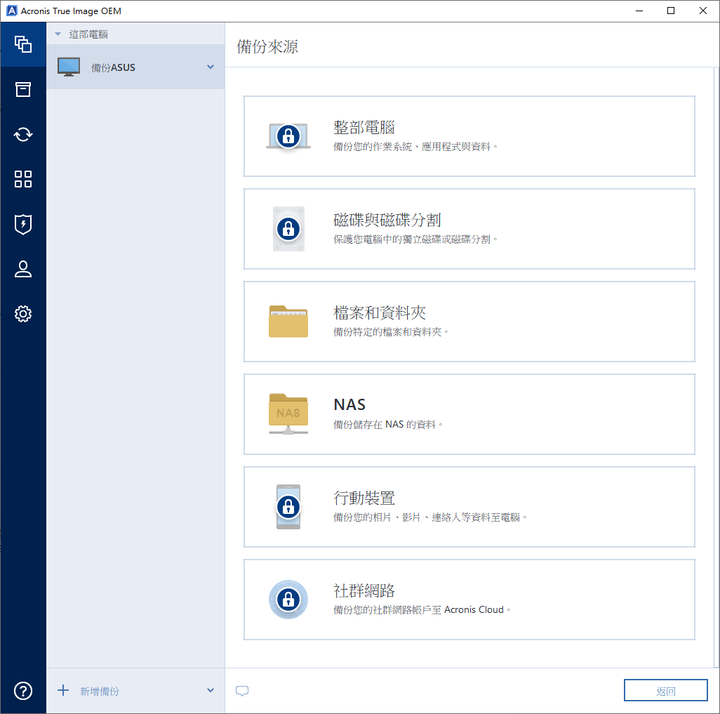Click description 備份您的作業系統、應用程式與資料
The height and width of the screenshot is (714, 720).
click(x=415, y=147)
